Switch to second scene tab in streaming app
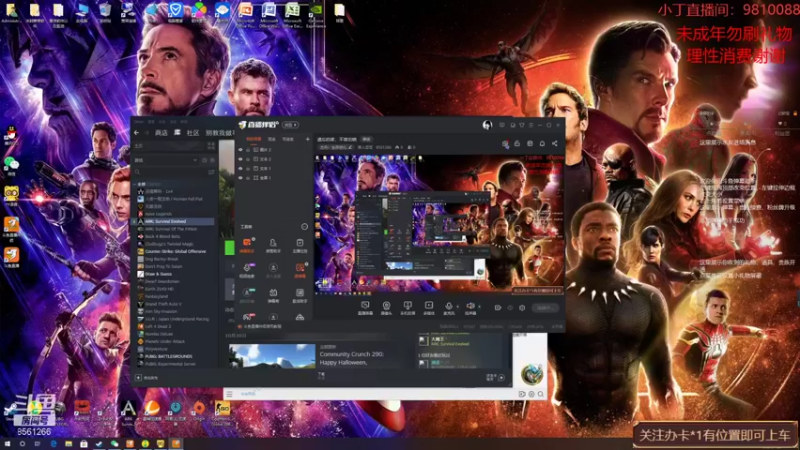800x450 pixels. click(272, 139)
